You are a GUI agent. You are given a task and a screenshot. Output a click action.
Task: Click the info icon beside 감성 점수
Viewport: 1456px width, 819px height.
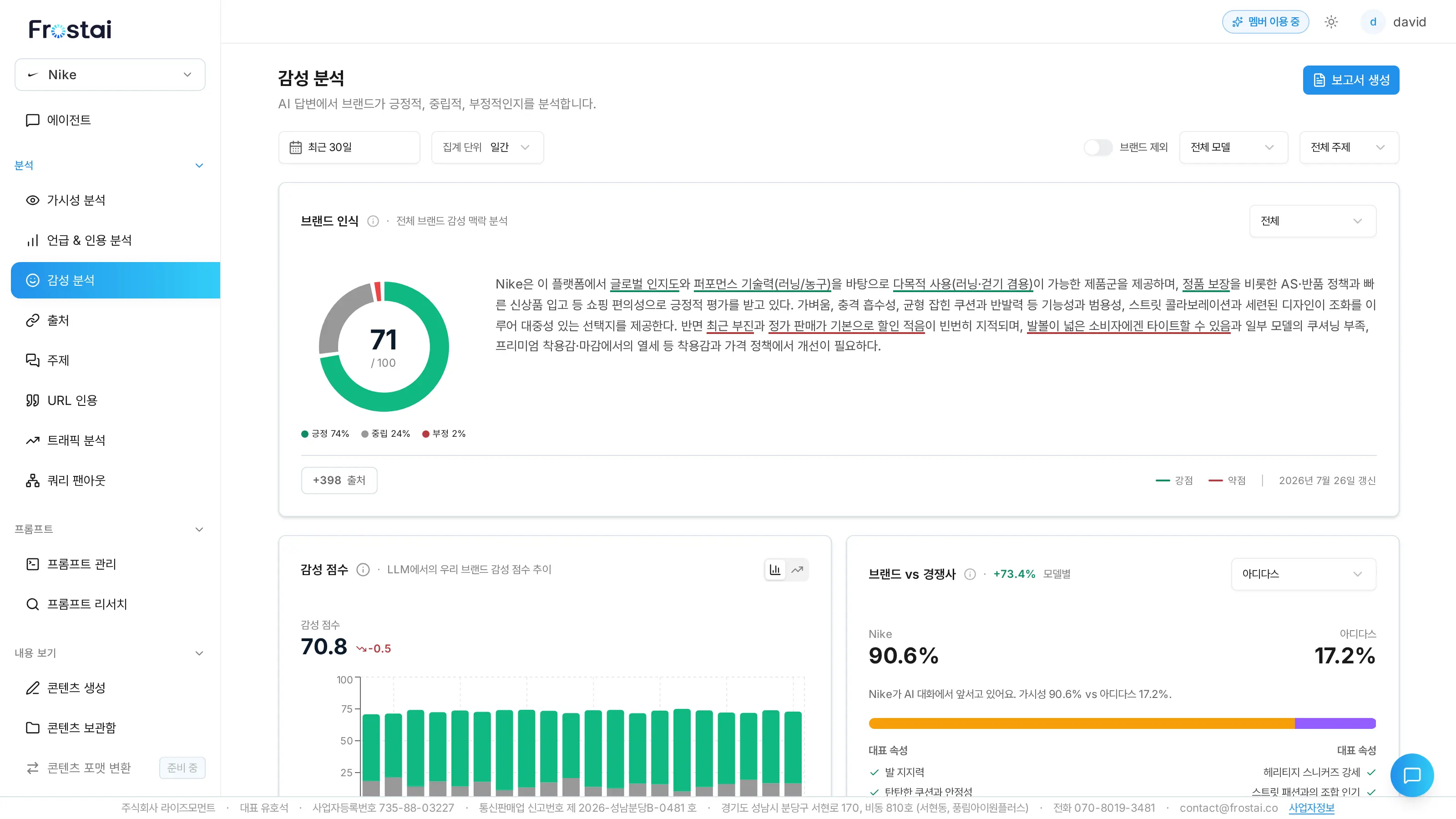pyautogui.click(x=363, y=570)
